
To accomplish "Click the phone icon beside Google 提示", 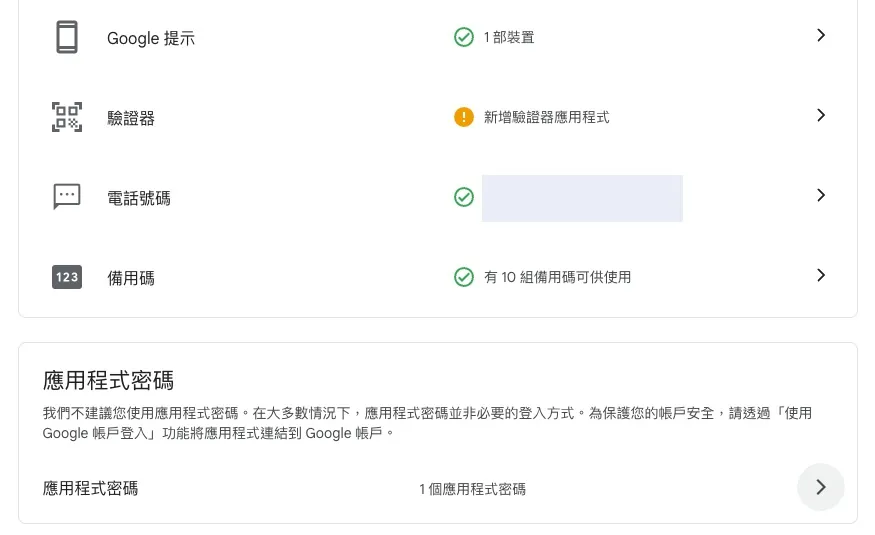I will tap(67, 37).
